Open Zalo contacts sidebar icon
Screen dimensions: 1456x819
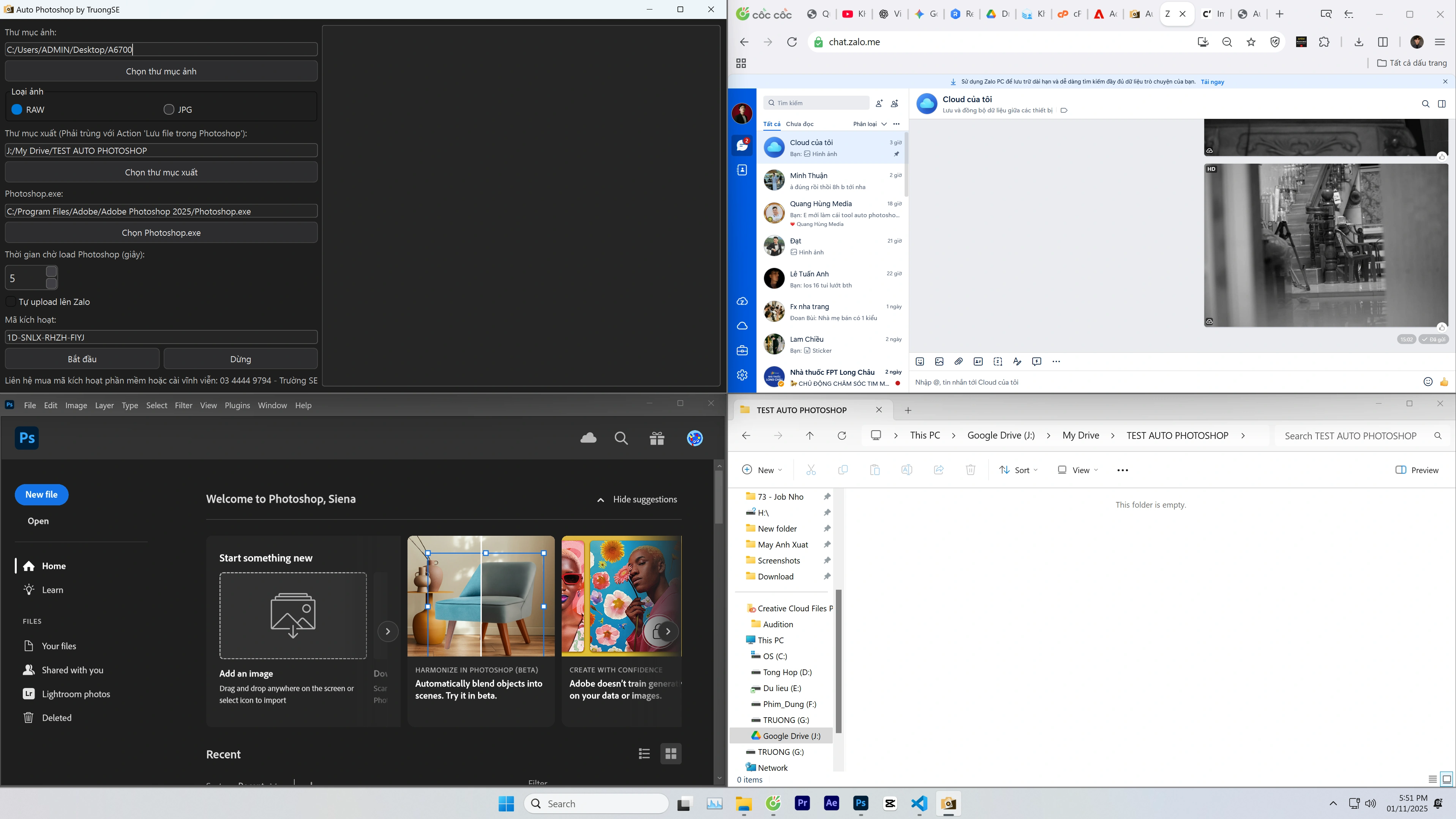tap(742, 170)
